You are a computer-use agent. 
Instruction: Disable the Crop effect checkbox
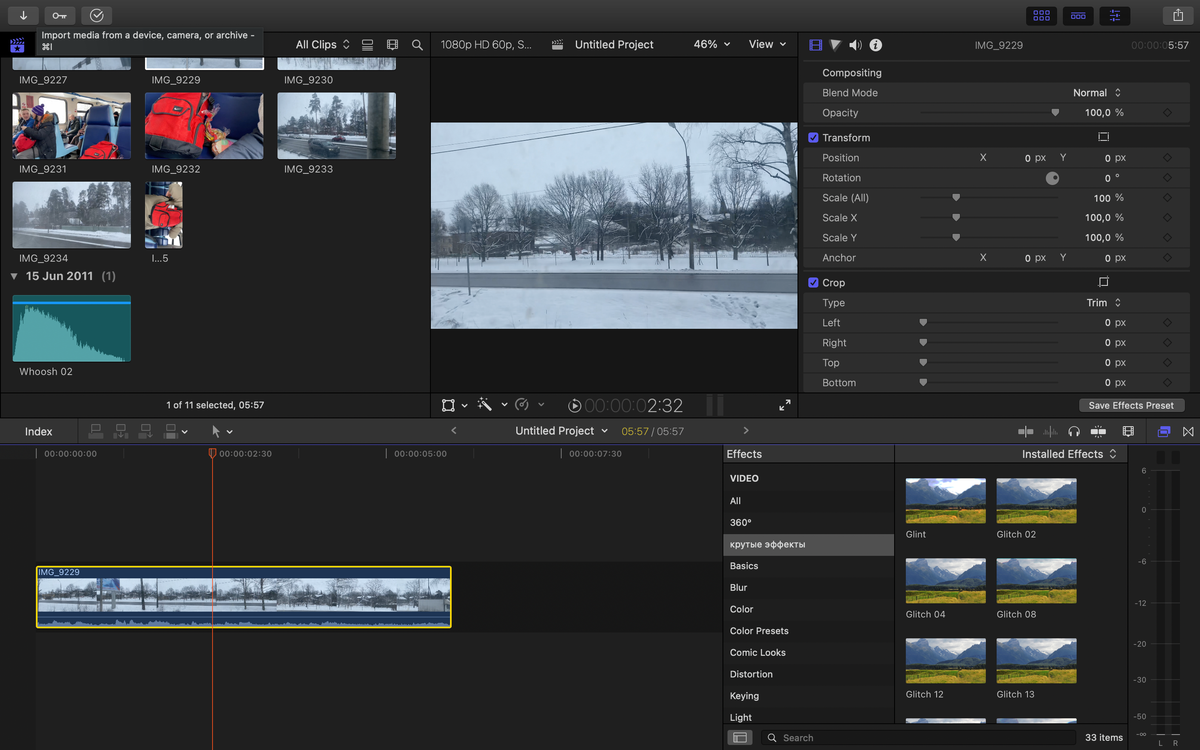coord(813,282)
